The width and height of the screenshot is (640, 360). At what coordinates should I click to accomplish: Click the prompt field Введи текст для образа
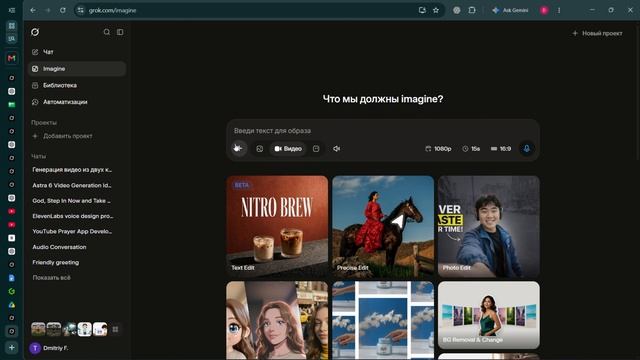click(x=383, y=131)
